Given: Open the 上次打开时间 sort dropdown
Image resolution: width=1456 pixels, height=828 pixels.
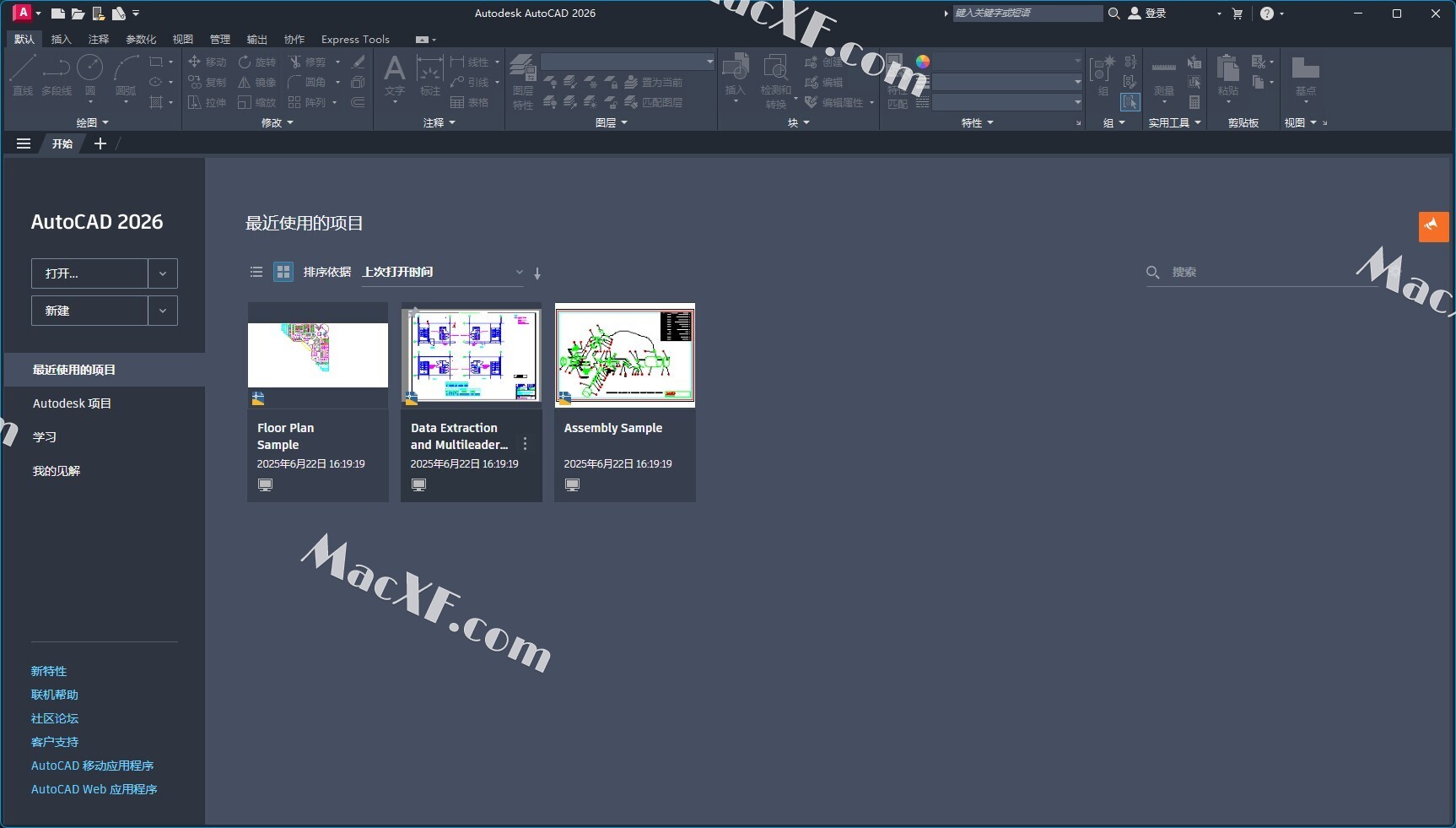Looking at the screenshot, I should click(442, 272).
